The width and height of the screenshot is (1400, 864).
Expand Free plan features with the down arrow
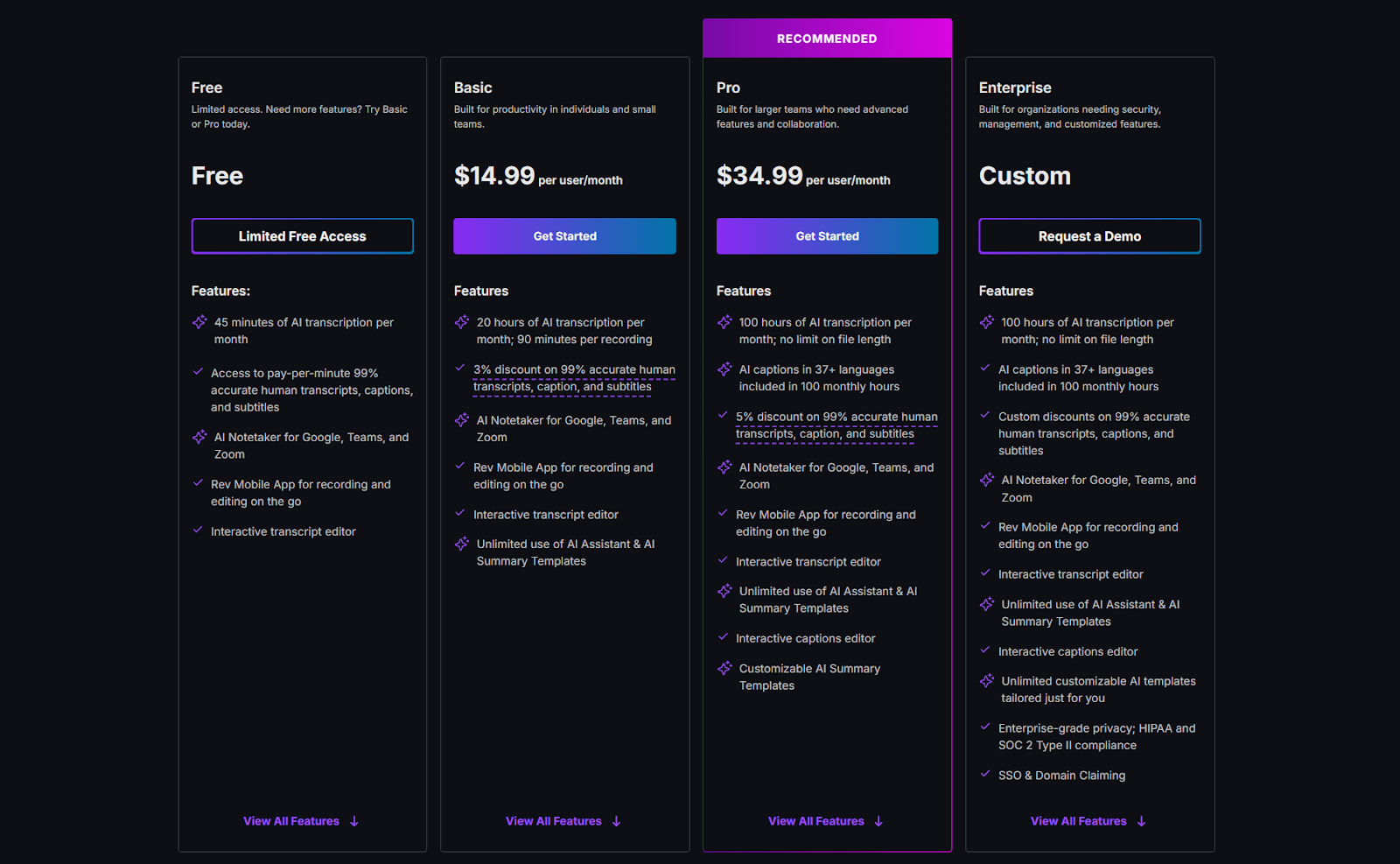point(354,822)
